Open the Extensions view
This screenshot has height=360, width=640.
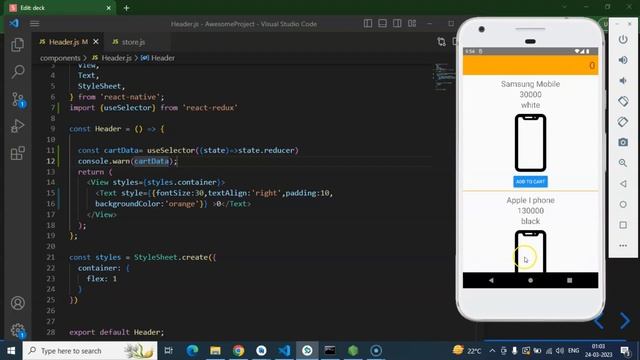point(18,153)
